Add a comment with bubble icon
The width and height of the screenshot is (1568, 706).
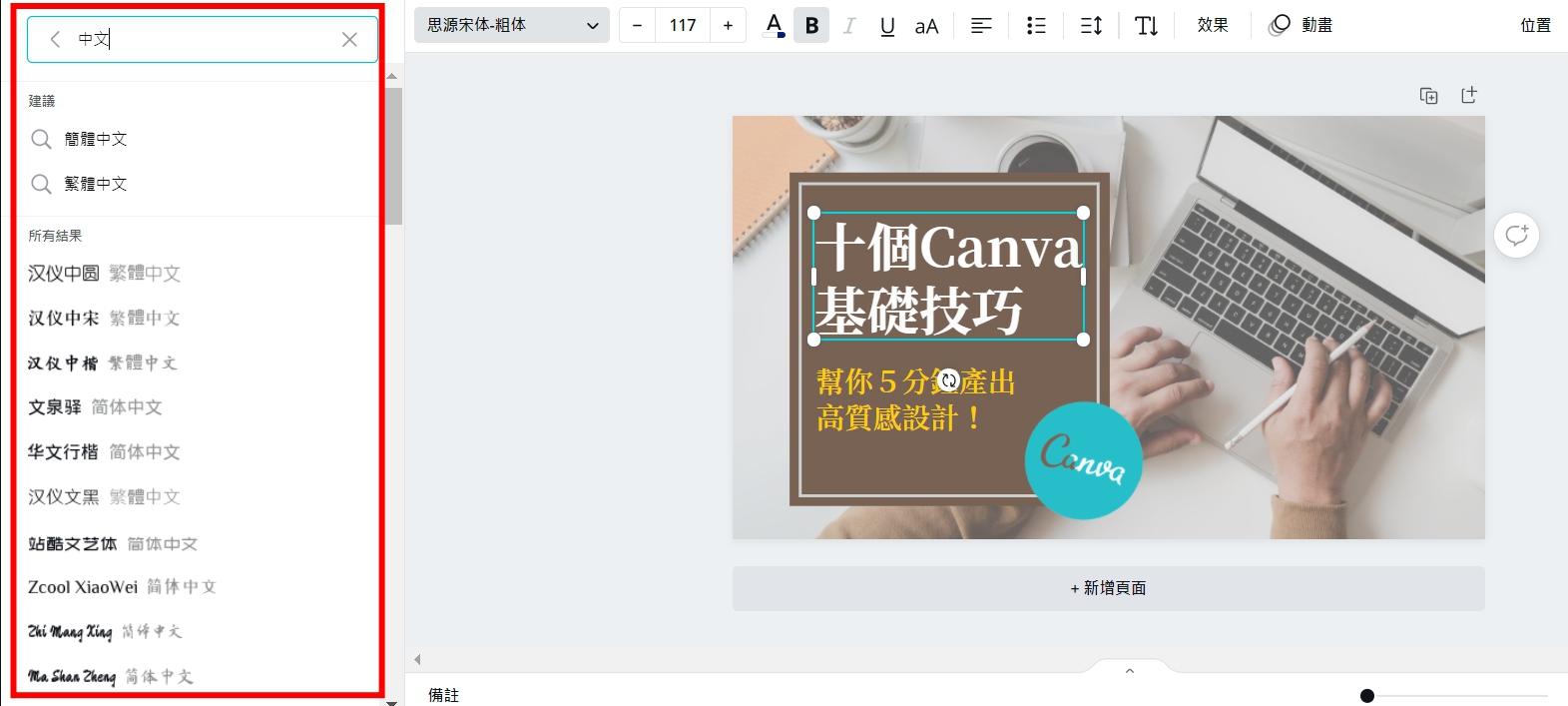click(1516, 235)
